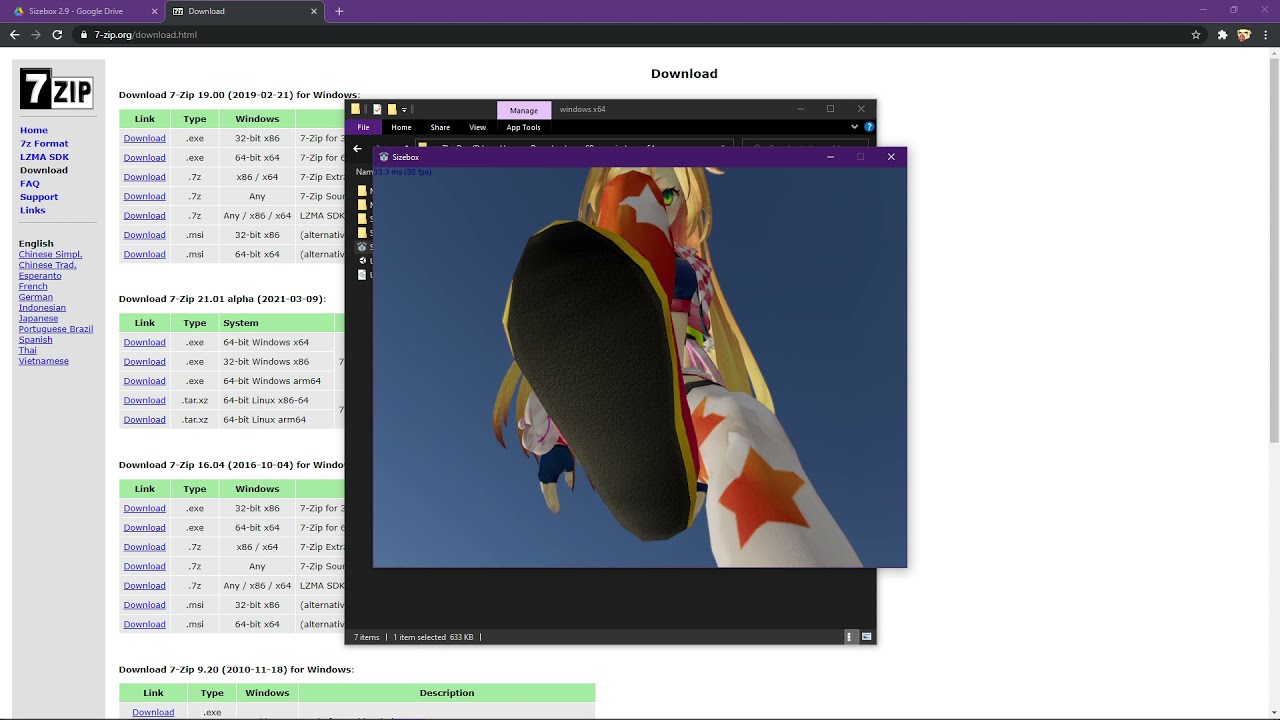Click '7 items' in Explorer status bar
The height and width of the screenshot is (720, 1280).
[x=366, y=637]
